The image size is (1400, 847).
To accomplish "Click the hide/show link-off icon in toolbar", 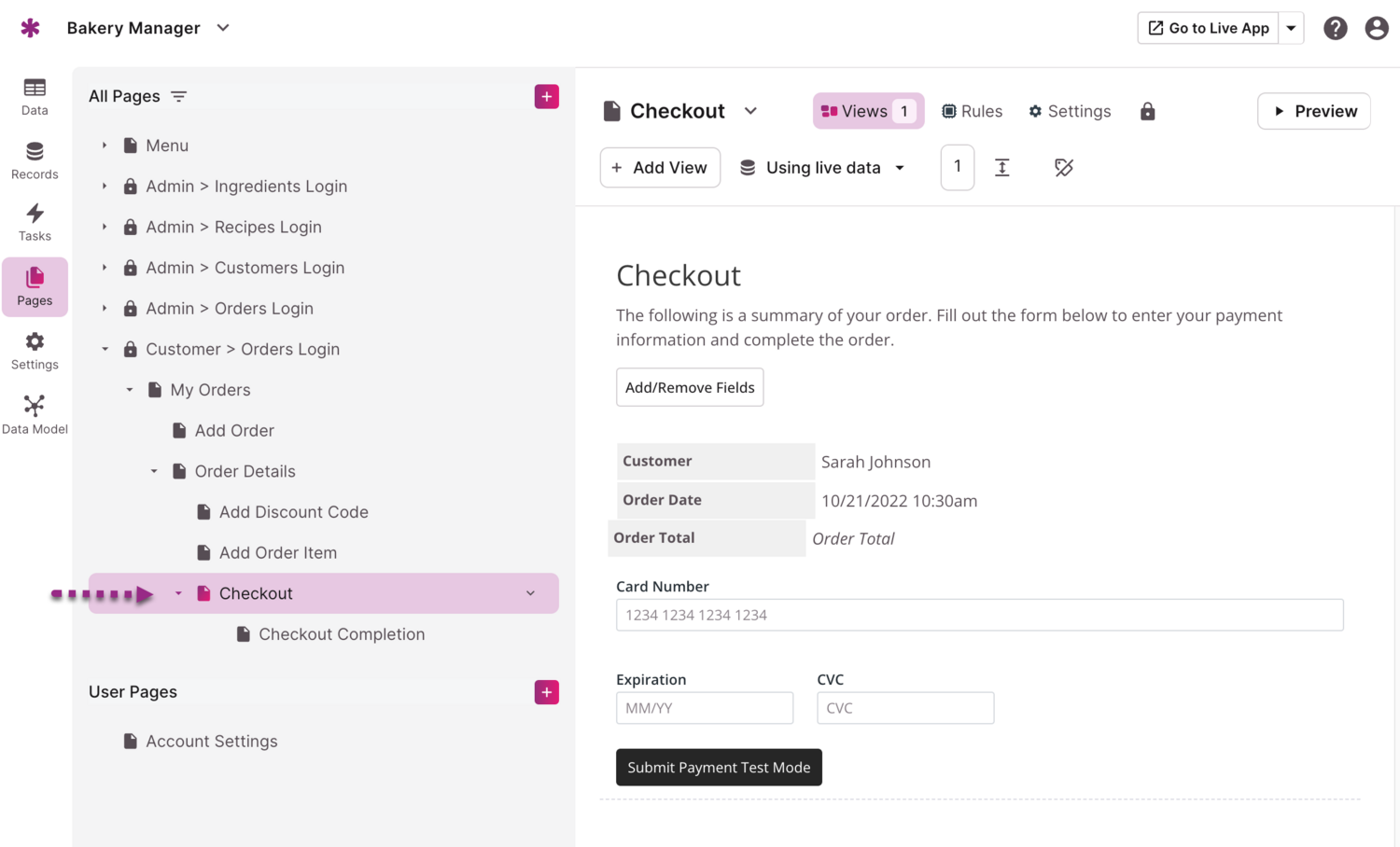I will [x=1063, y=168].
